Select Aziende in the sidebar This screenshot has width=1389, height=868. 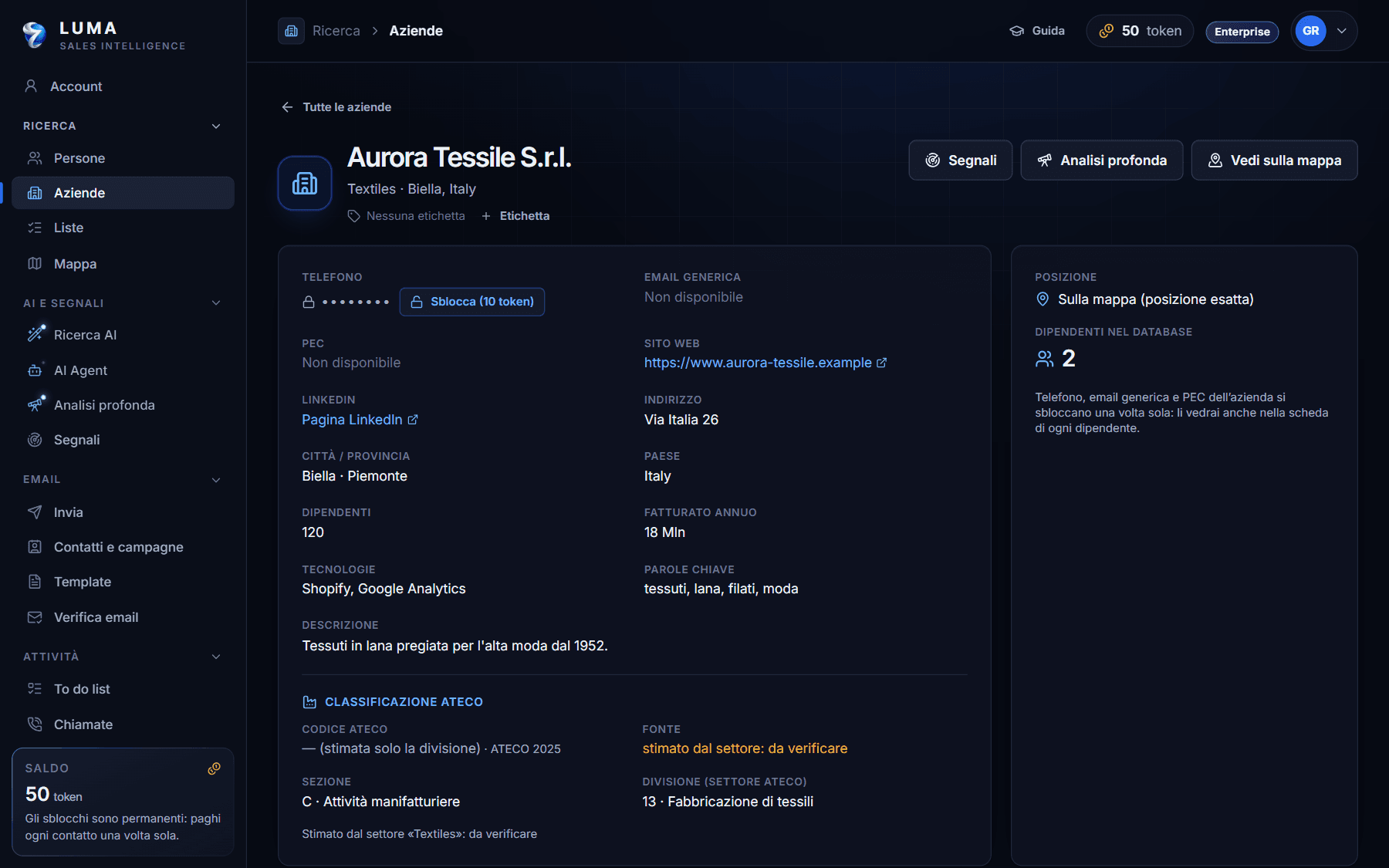tap(123, 193)
